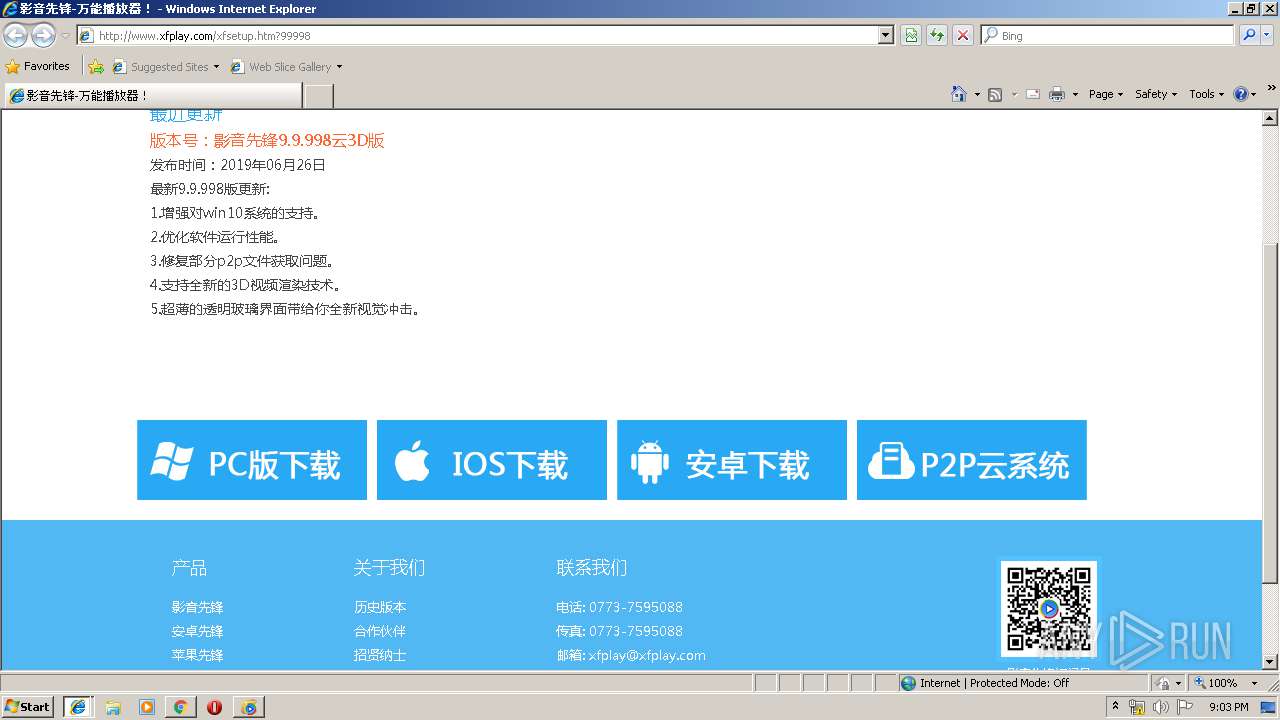Go back with the browser Back arrow
The image size is (1280, 720).
[16, 36]
